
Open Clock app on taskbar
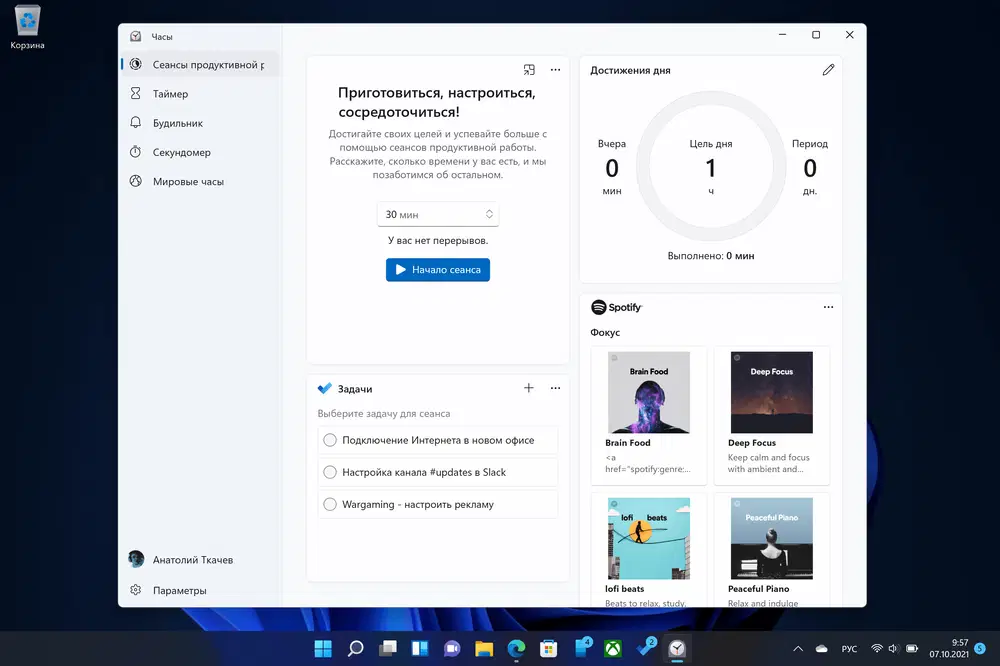coord(677,649)
